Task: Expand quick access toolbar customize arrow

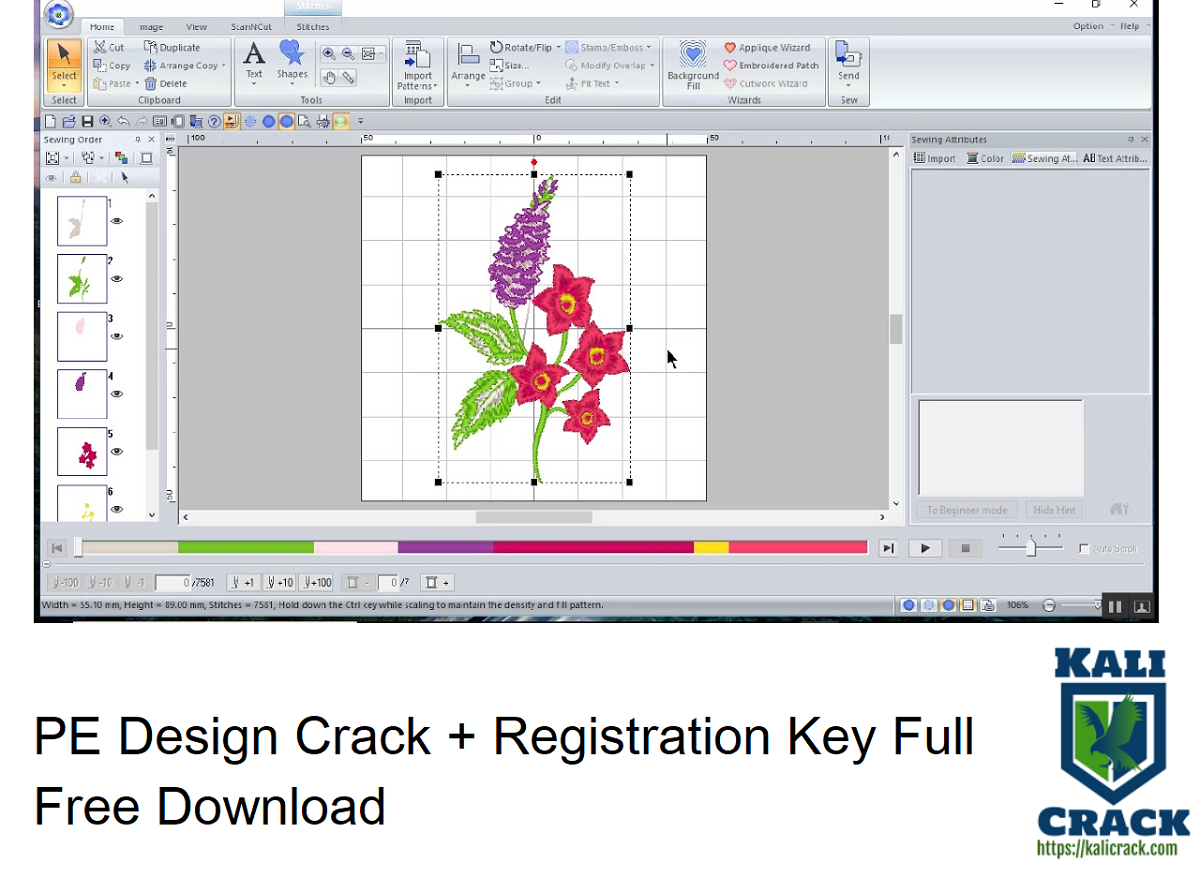Action: (x=361, y=121)
